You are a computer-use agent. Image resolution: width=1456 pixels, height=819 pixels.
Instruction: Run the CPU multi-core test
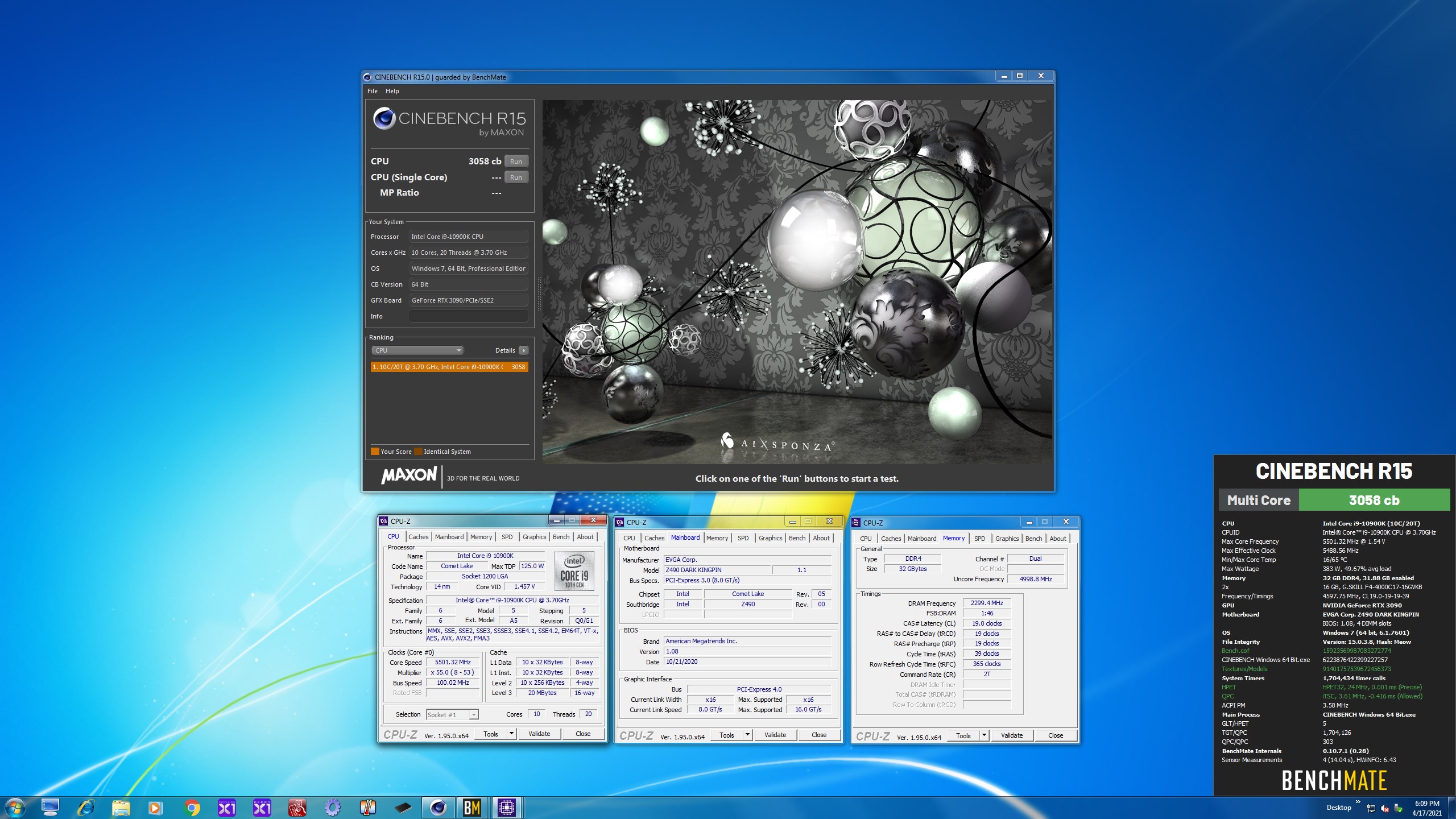click(x=515, y=162)
